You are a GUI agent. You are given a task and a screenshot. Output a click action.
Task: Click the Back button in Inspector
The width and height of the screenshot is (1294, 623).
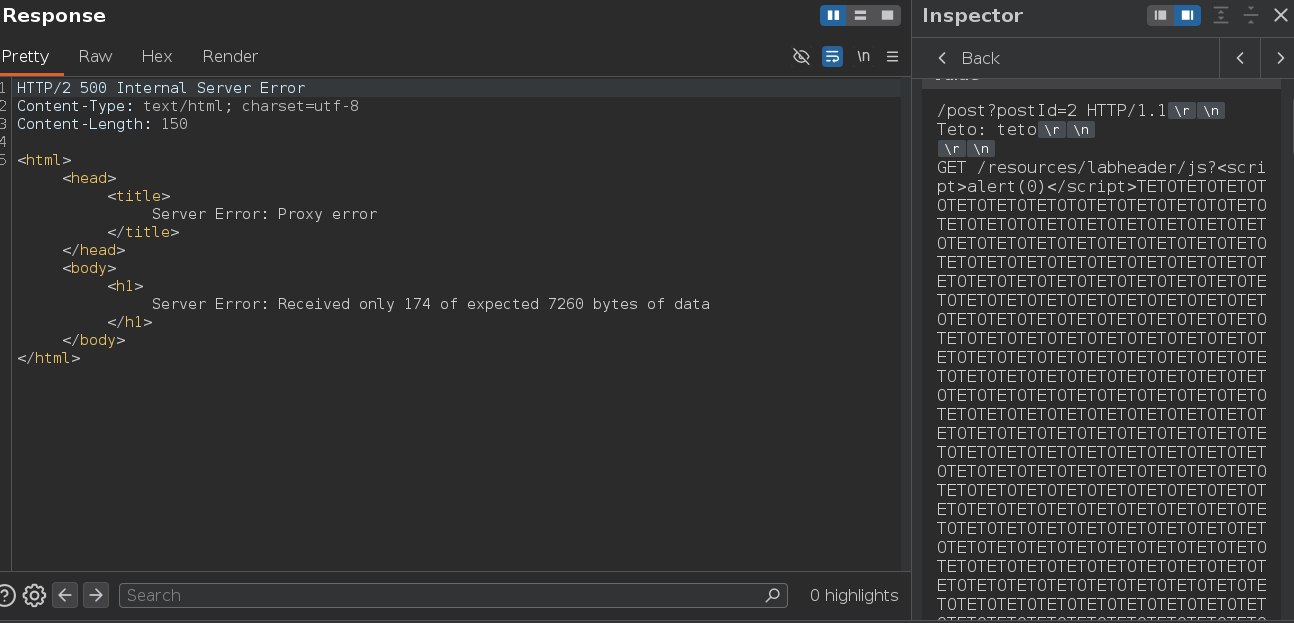(x=968, y=58)
